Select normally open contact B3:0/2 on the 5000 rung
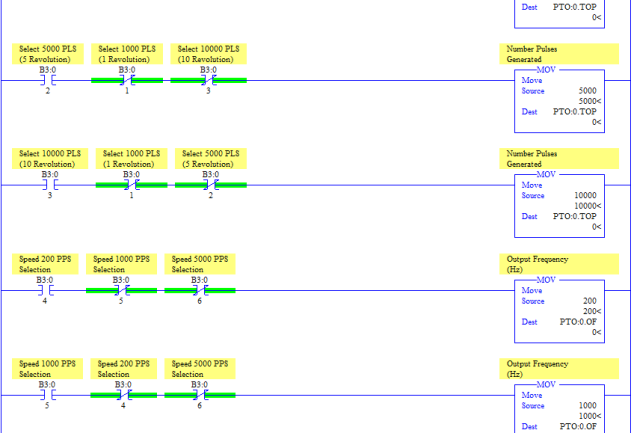Viewport: 634px width, 433px height. [48, 80]
